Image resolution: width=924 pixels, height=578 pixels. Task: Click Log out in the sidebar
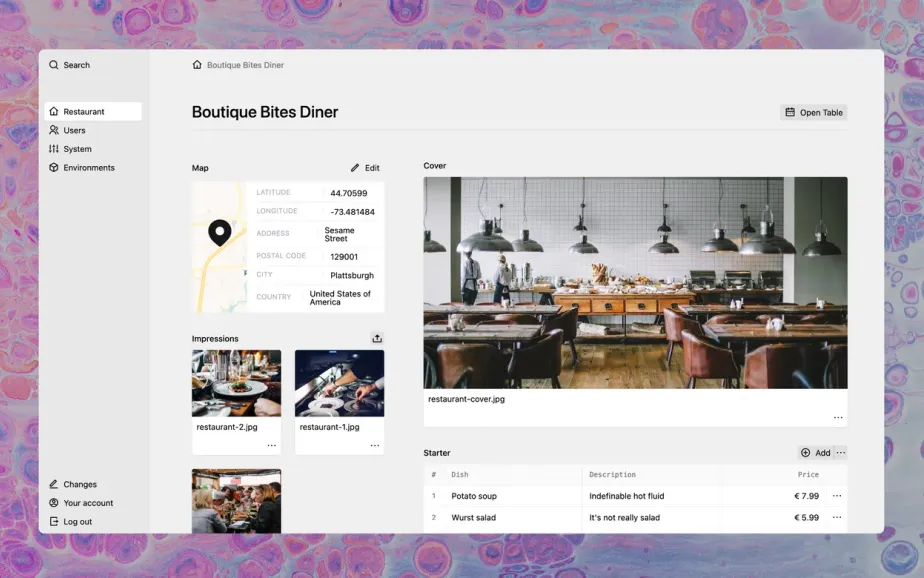[77, 522]
